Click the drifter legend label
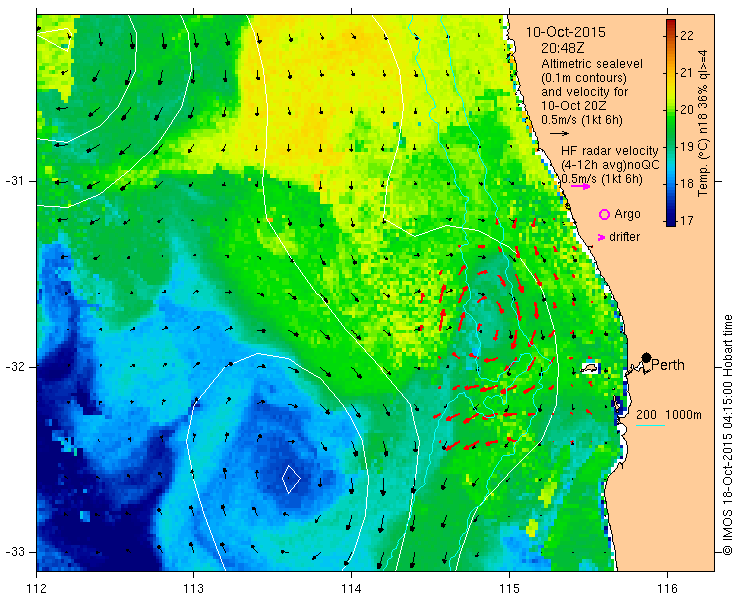Screen dimensions: 740x600 (x=625, y=237)
